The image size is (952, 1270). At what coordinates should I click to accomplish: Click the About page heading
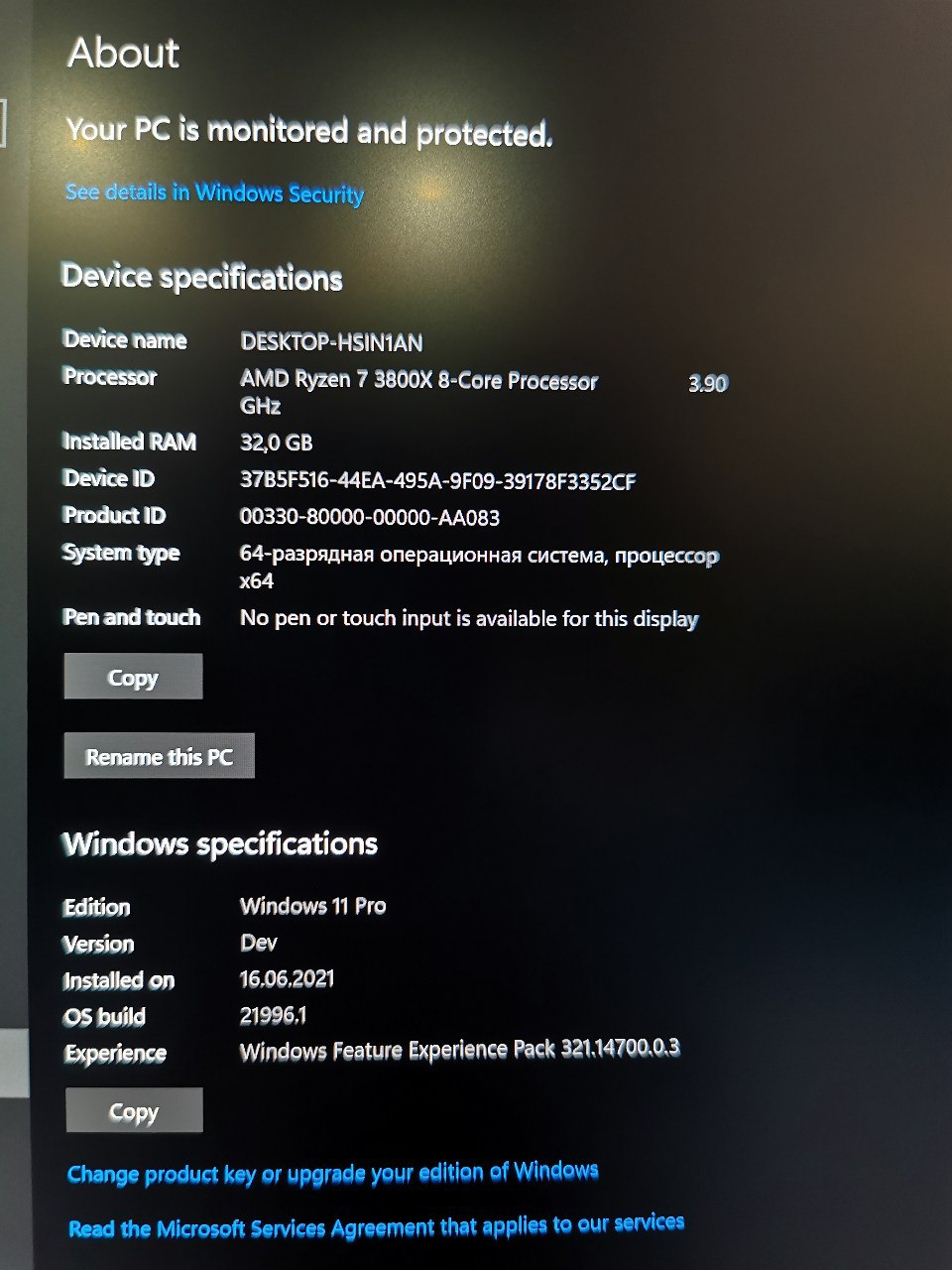[x=123, y=53]
